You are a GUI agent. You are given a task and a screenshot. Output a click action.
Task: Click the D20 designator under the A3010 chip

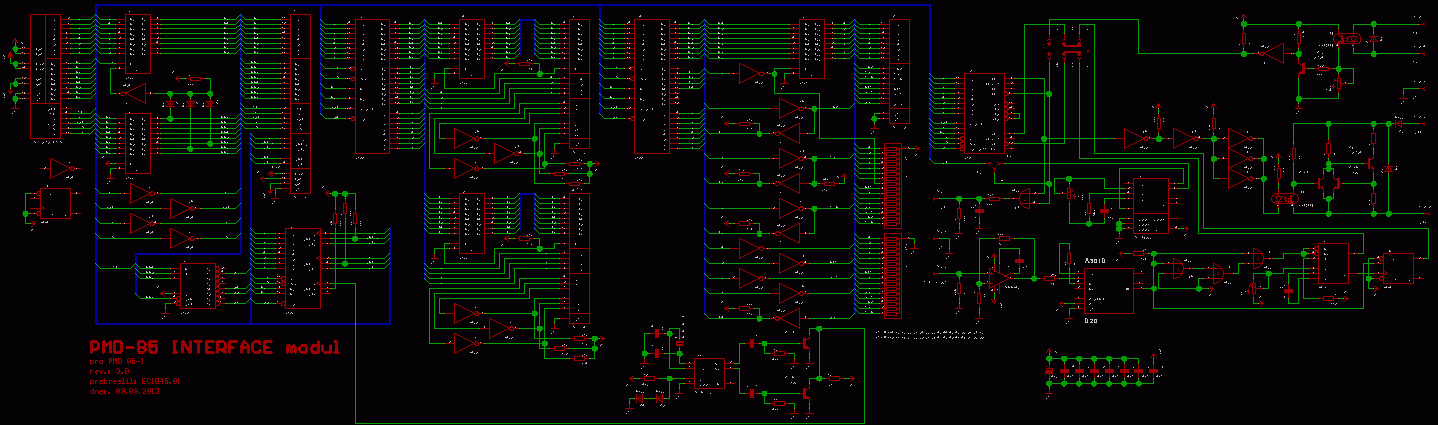[1092, 321]
